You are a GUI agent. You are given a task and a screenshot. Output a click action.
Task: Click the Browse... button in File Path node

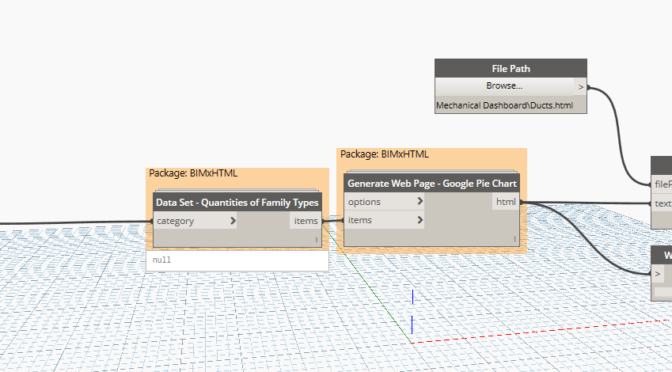[504, 86]
